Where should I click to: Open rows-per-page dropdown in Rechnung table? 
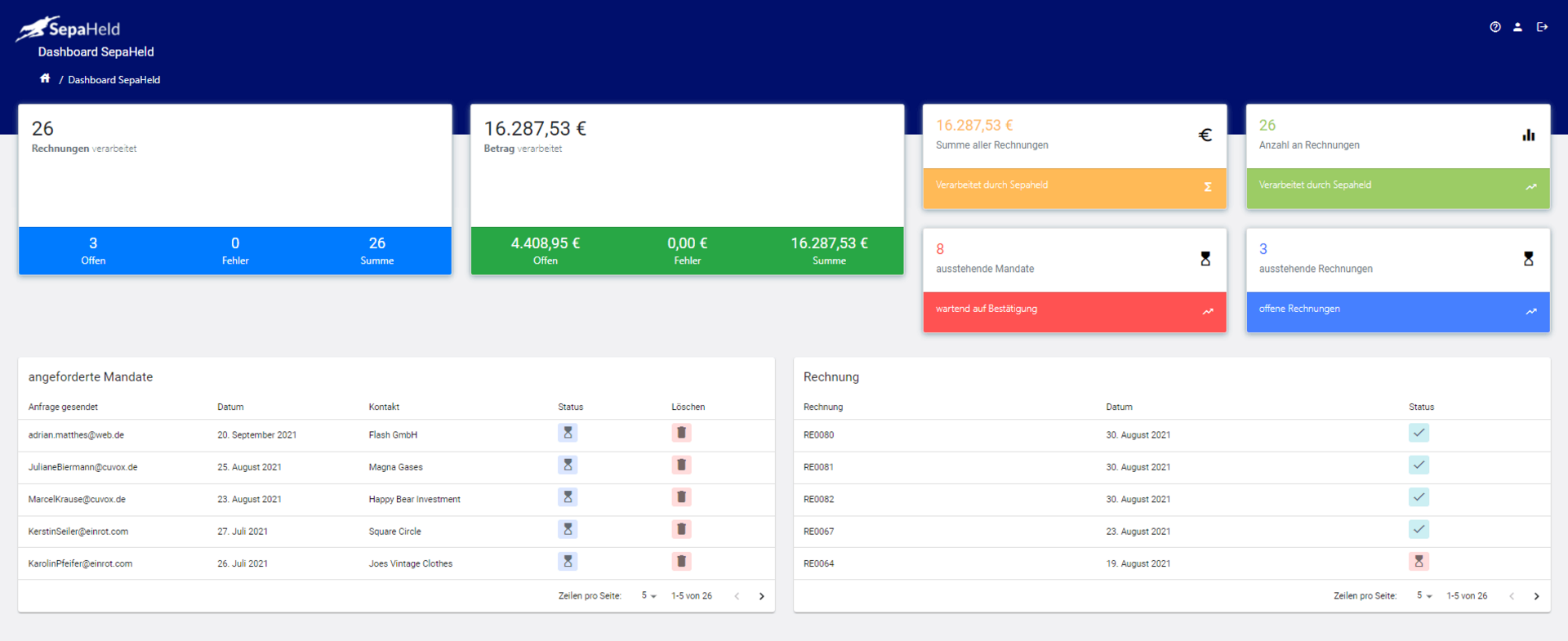[x=1424, y=596]
